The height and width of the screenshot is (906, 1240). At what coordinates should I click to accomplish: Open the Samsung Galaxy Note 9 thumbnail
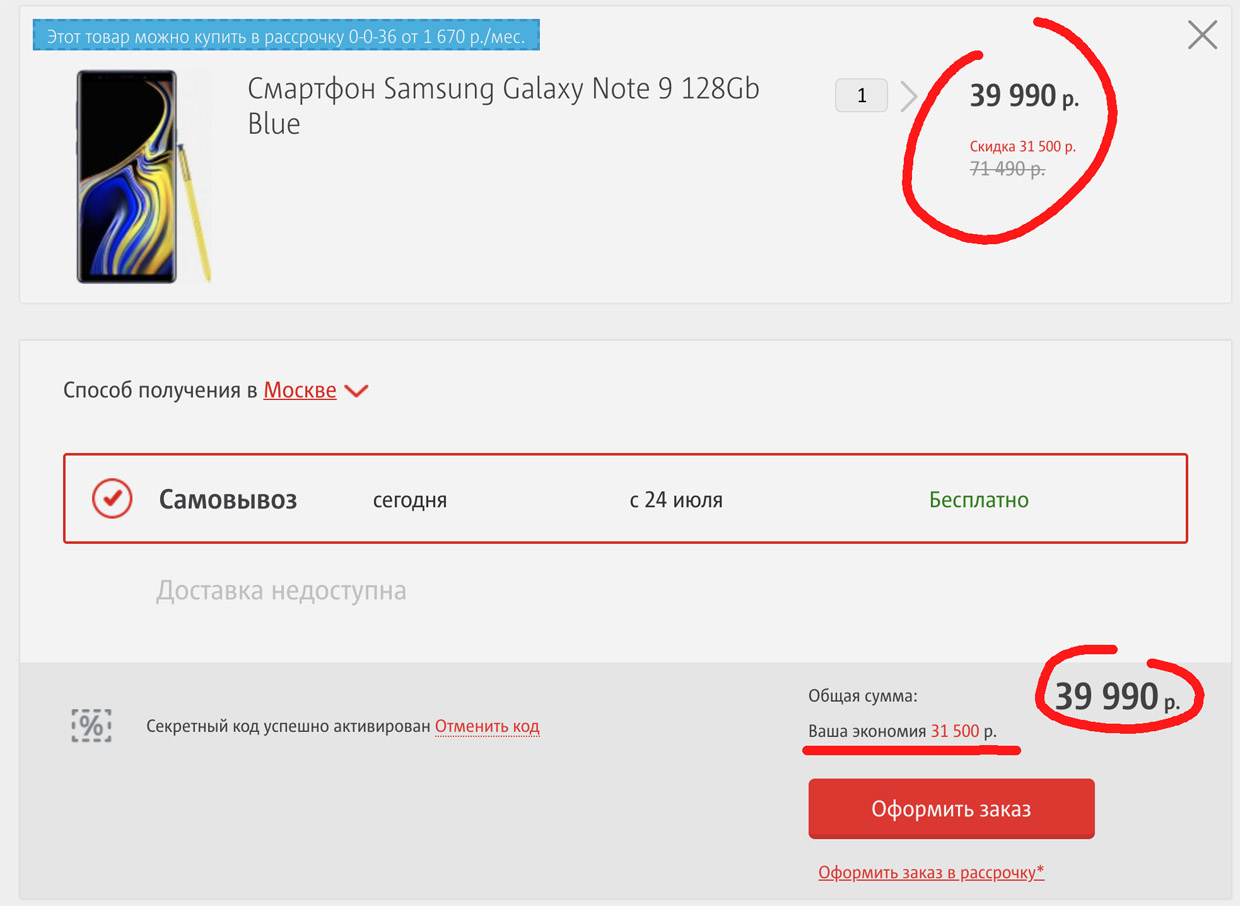[x=141, y=176]
